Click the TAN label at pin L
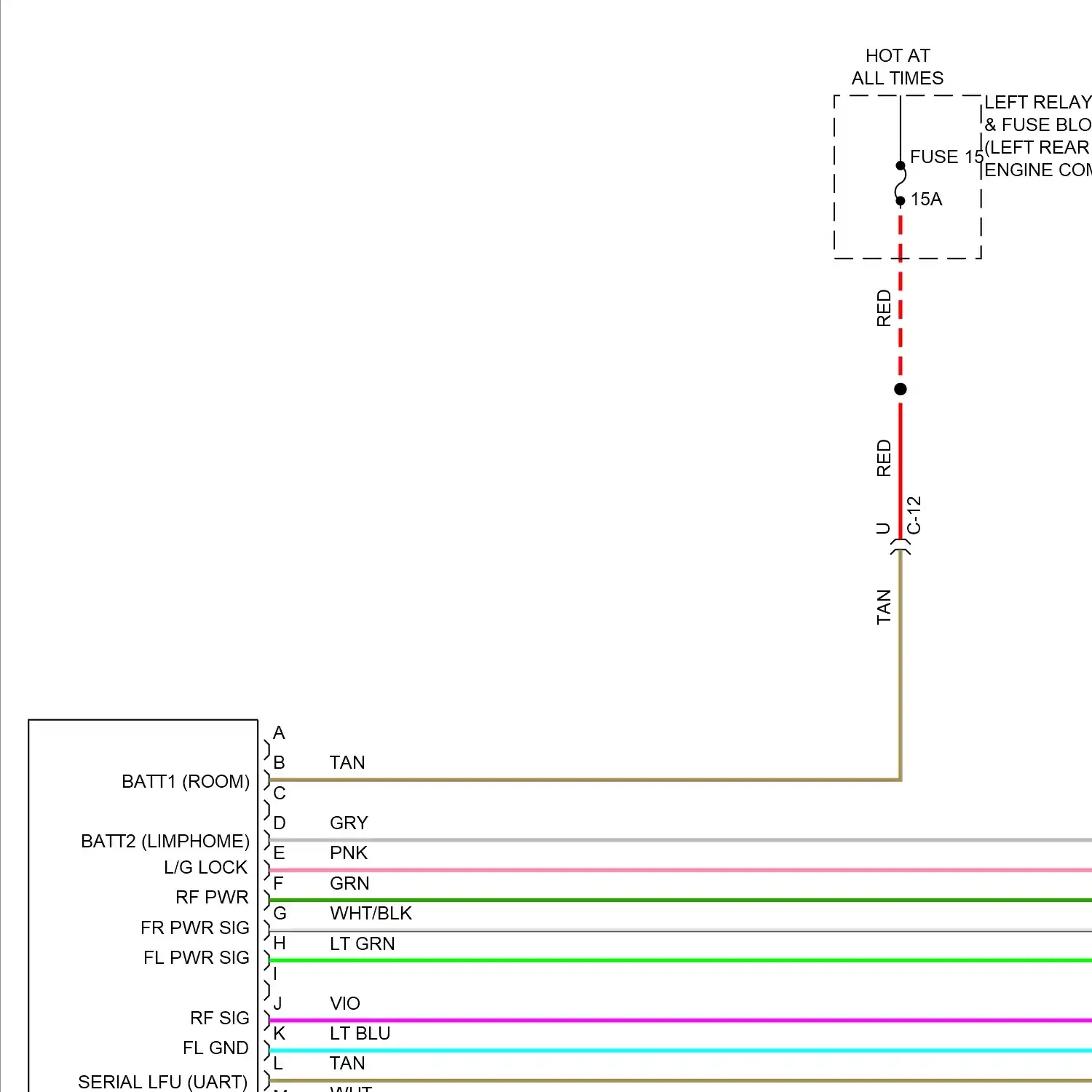The image size is (1092, 1092). (347, 1063)
